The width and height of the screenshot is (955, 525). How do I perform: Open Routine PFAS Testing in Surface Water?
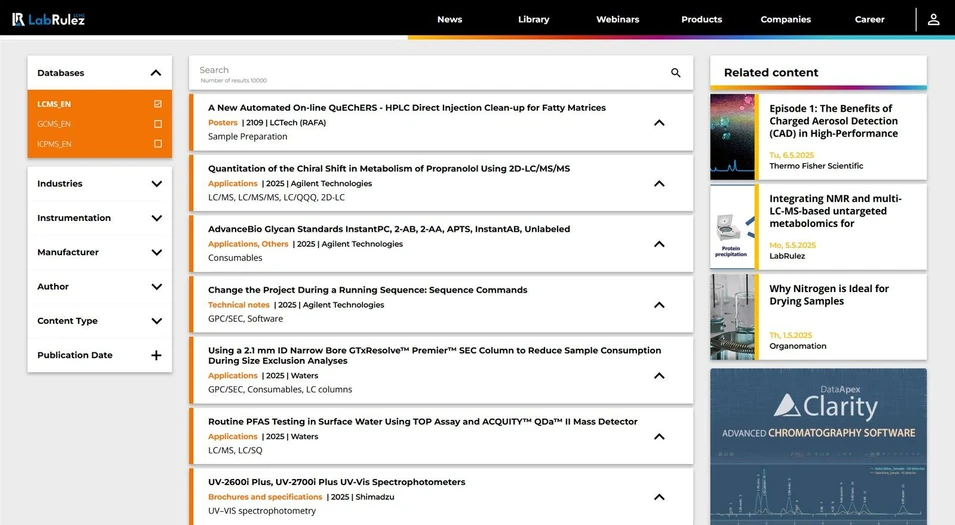(x=423, y=421)
